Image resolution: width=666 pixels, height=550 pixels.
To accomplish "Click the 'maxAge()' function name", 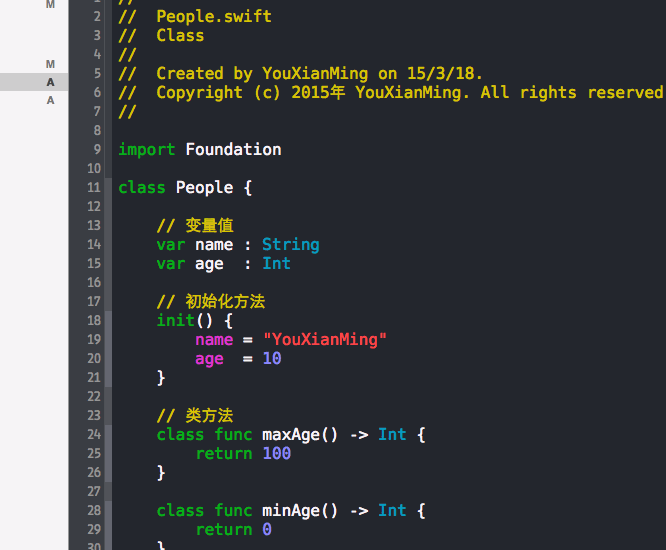I will pyautogui.click(x=300, y=435).
